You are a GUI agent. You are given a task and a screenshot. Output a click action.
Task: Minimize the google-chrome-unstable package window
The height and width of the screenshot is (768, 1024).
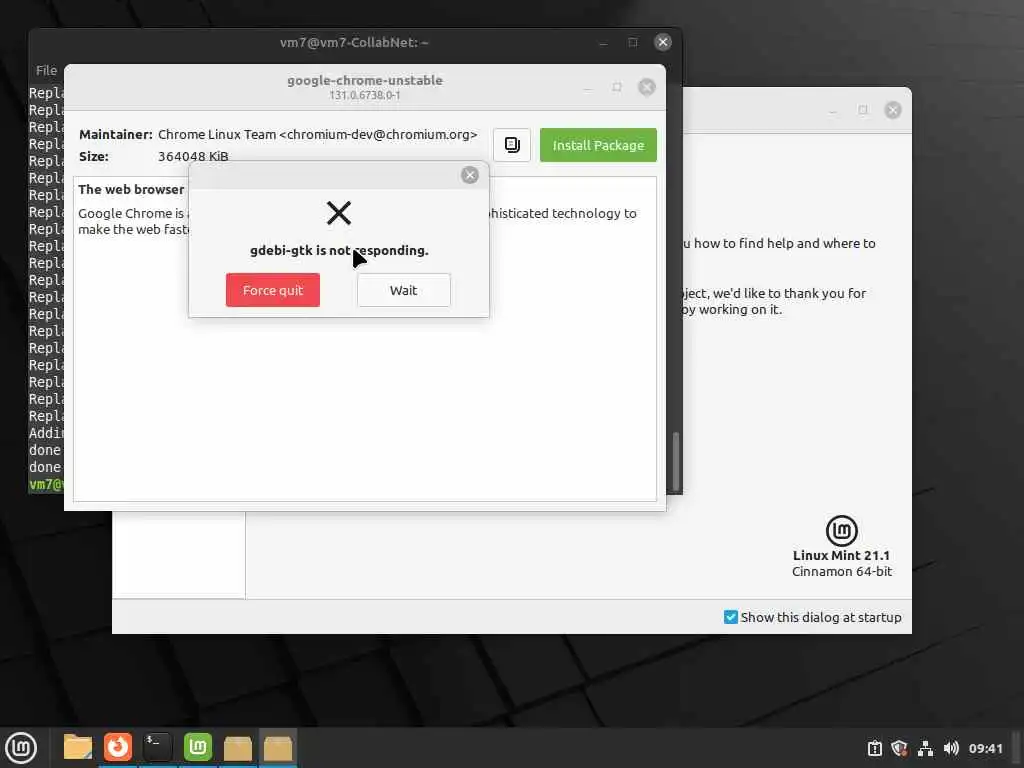pyautogui.click(x=588, y=88)
